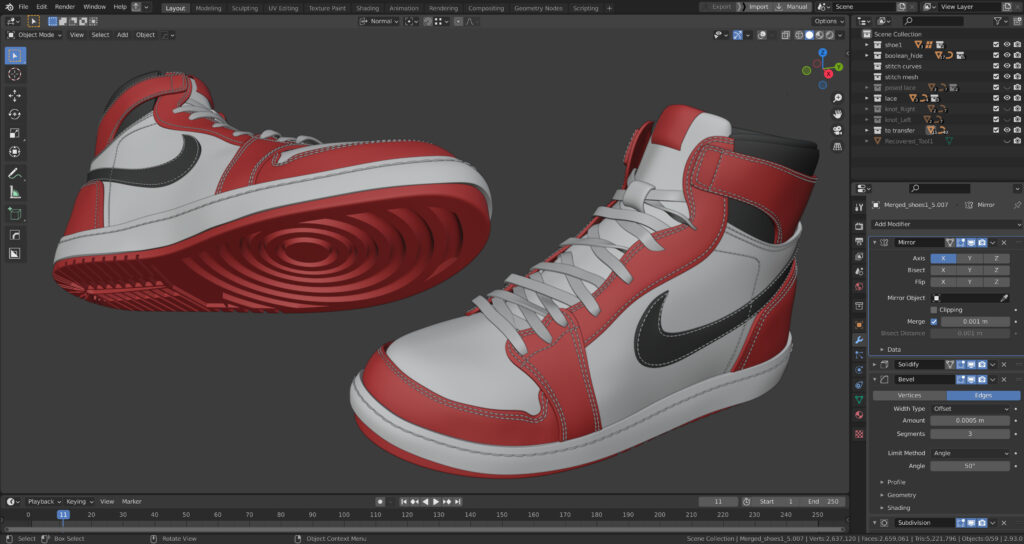Click the zoom magnifier viewport icon

[x=837, y=98]
